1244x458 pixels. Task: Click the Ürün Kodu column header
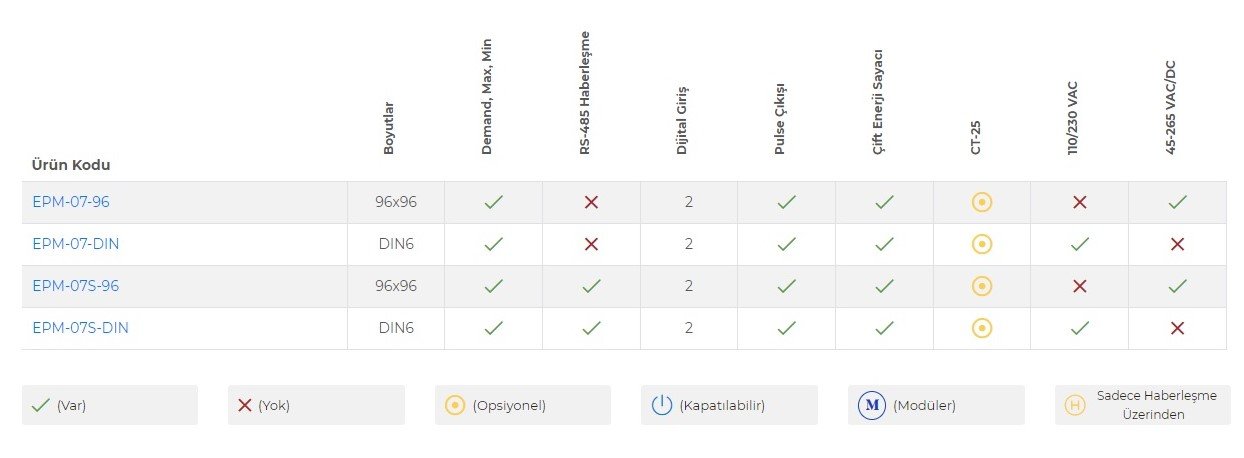tap(71, 165)
